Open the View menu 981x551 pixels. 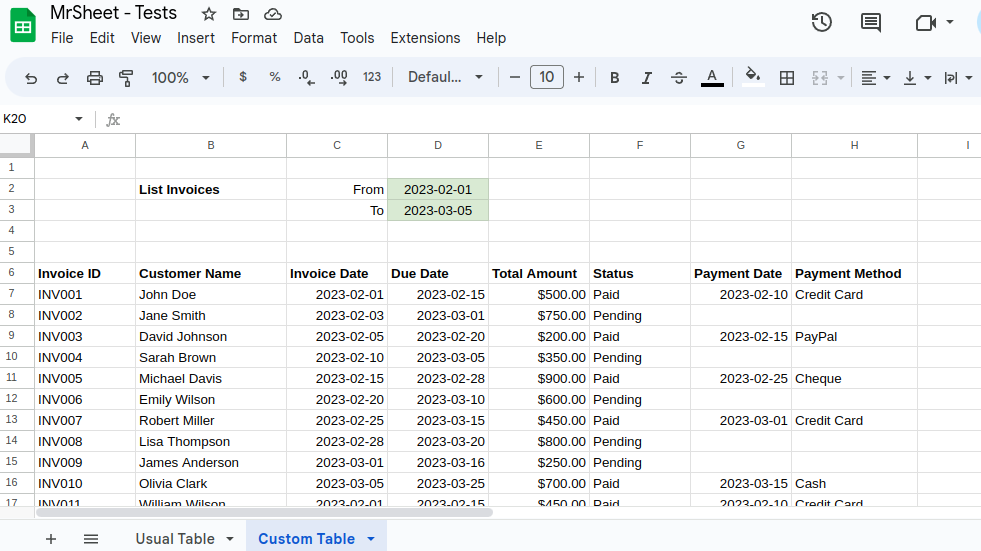(146, 38)
